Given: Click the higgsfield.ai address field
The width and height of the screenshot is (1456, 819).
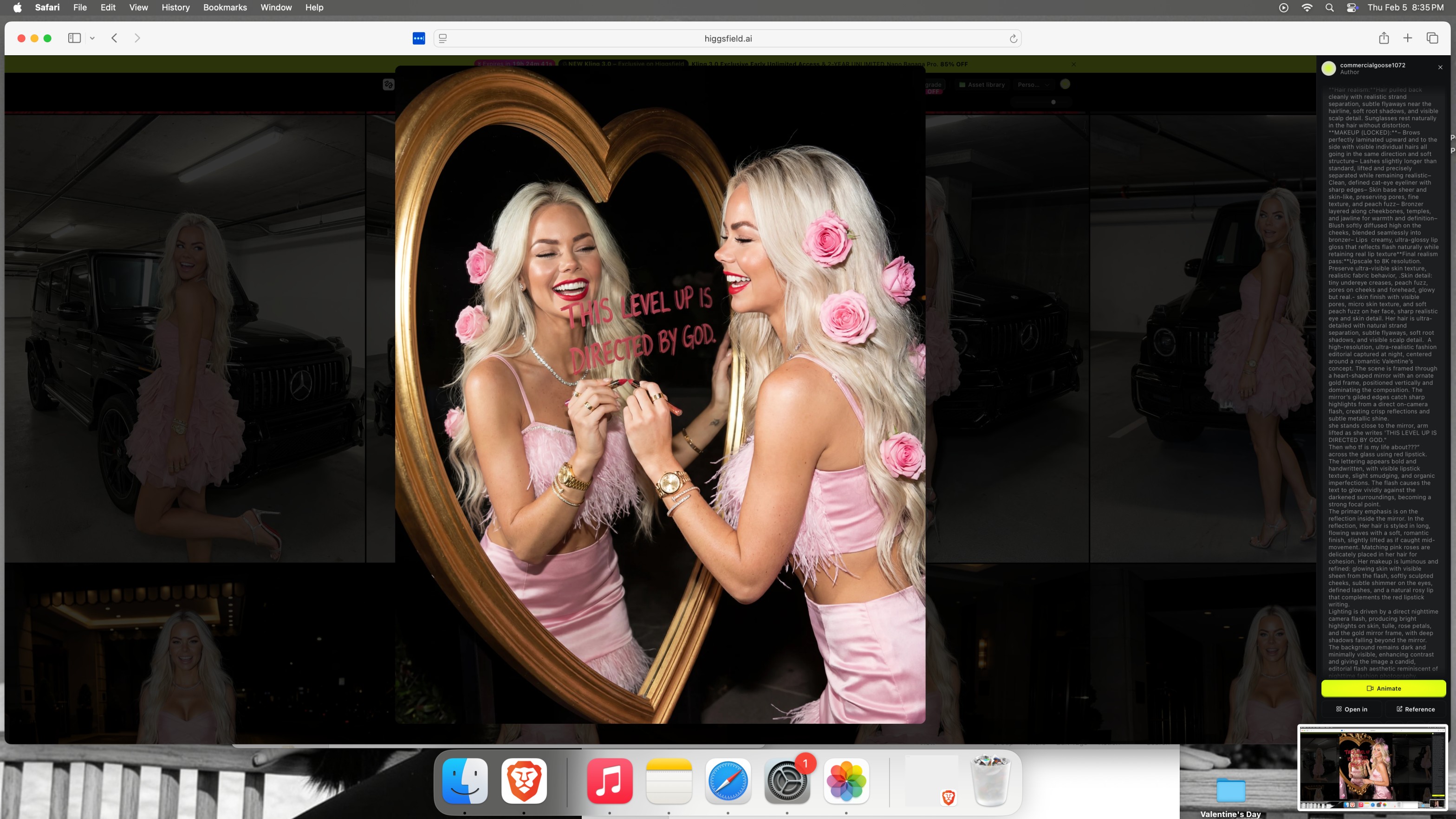Looking at the screenshot, I should click(x=728, y=39).
